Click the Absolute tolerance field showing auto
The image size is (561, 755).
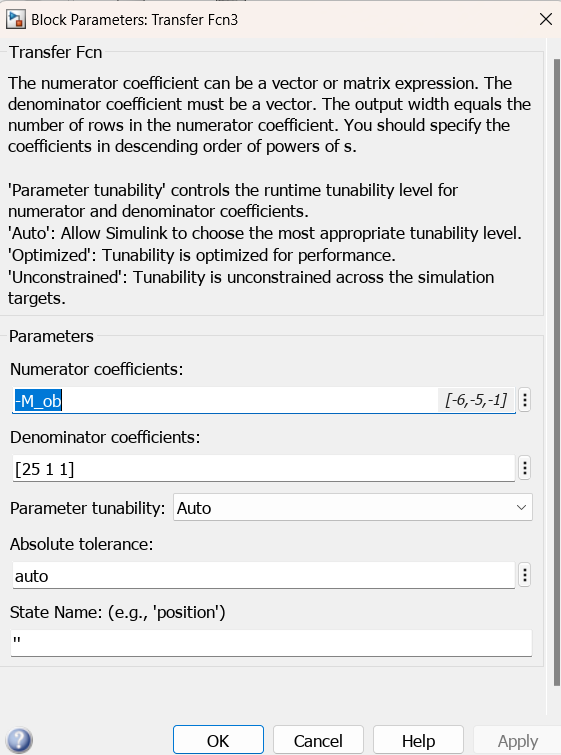264,575
